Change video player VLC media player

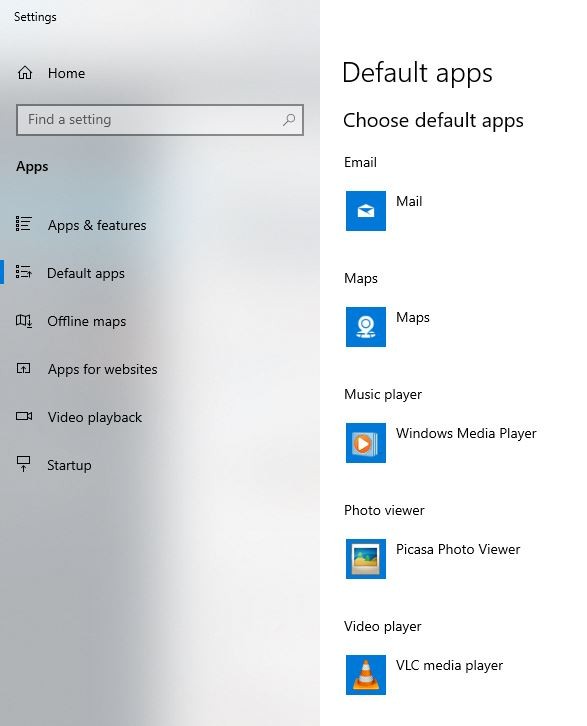point(449,665)
